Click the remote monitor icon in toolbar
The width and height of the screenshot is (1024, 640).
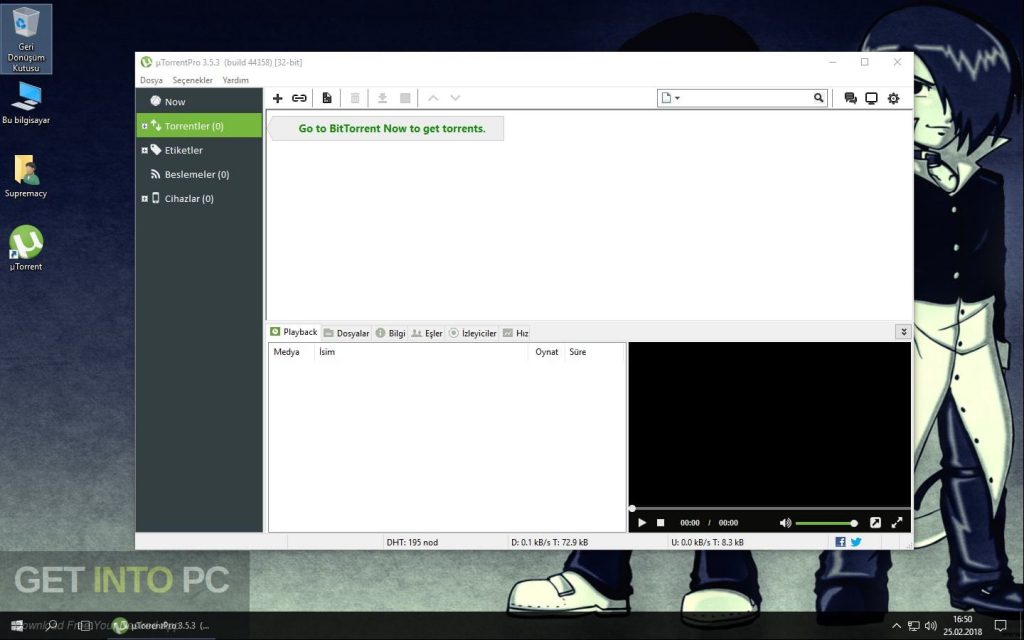(x=871, y=98)
